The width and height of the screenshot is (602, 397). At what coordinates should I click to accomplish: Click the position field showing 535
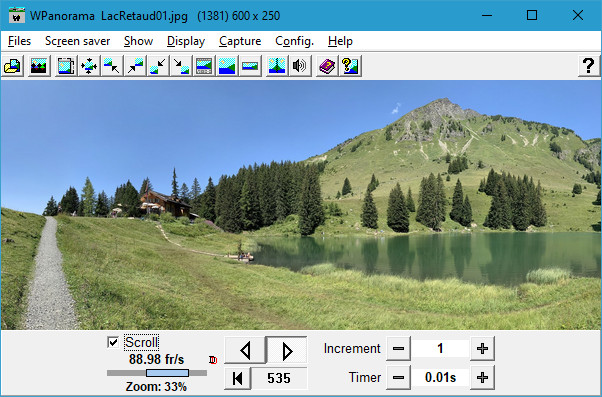click(x=279, y=378)
